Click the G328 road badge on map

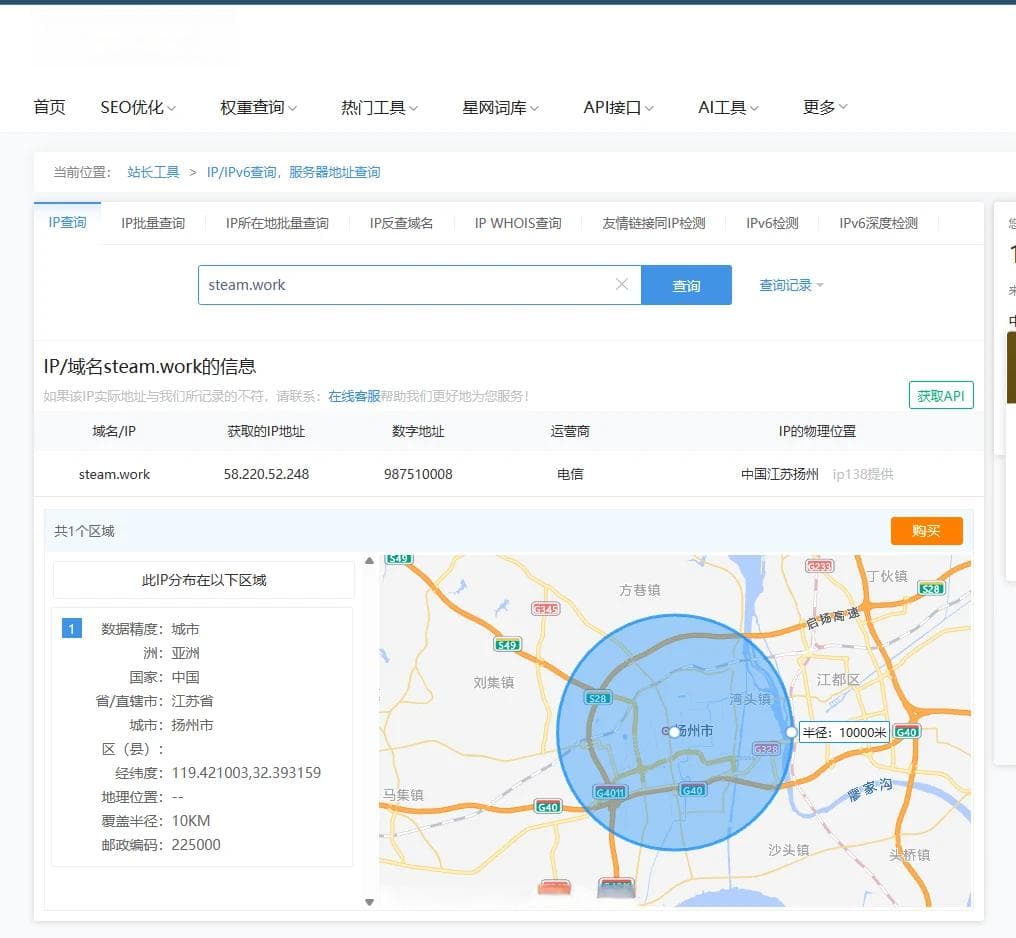(x=765, y=749)
